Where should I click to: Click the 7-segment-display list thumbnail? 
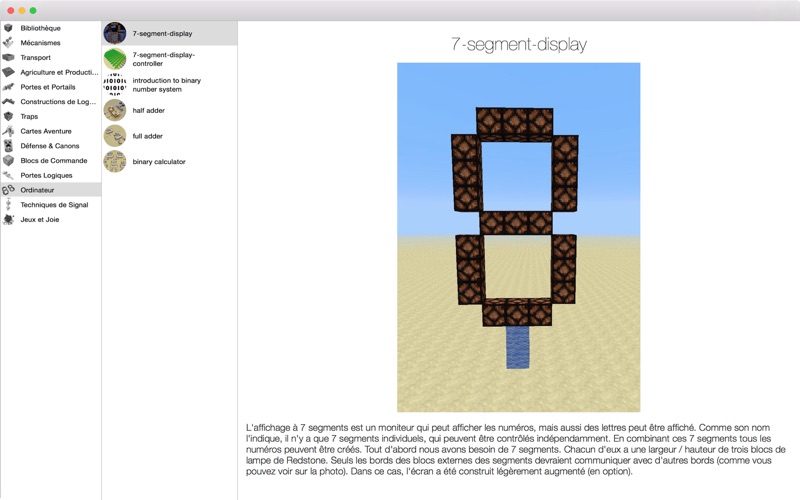click(115, 33)
